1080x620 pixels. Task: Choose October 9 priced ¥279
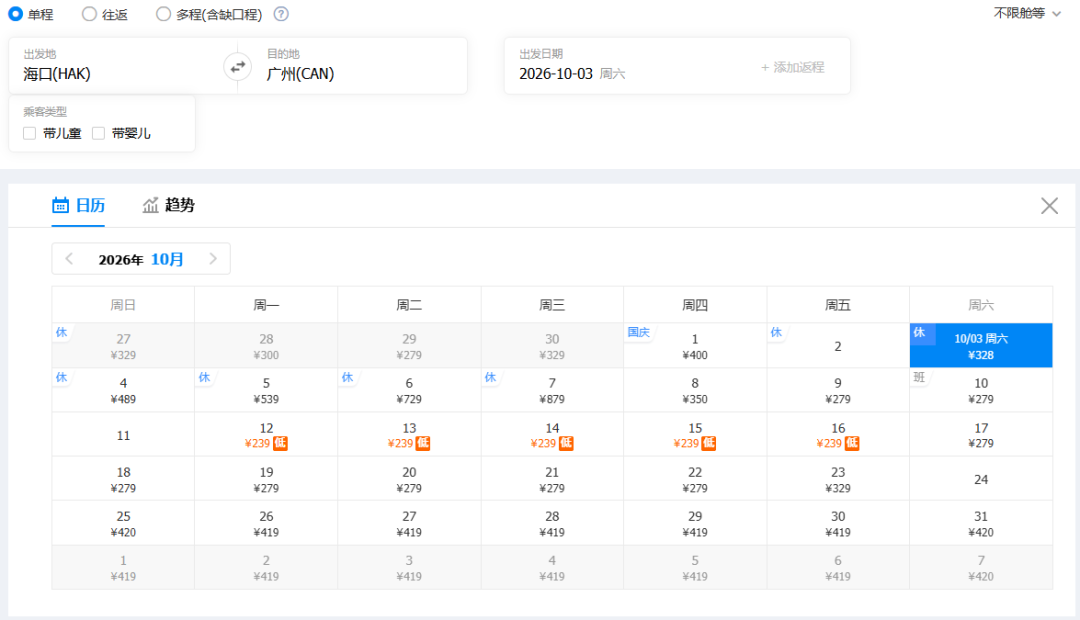838,390
